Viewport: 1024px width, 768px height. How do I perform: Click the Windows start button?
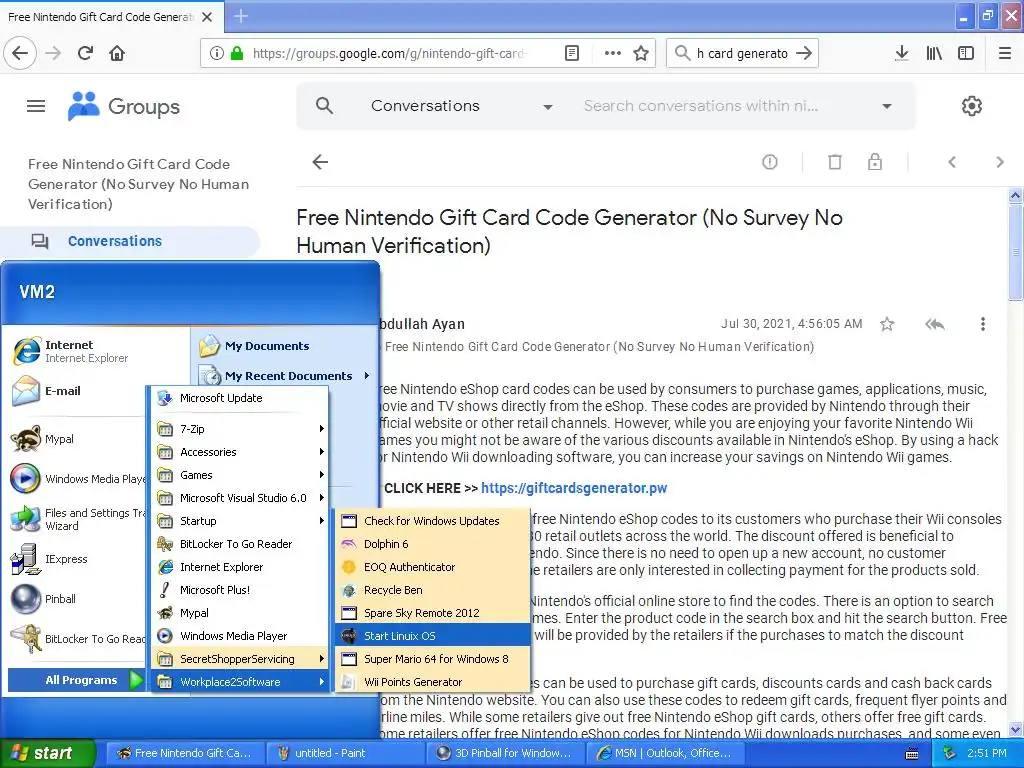[48, 753]
